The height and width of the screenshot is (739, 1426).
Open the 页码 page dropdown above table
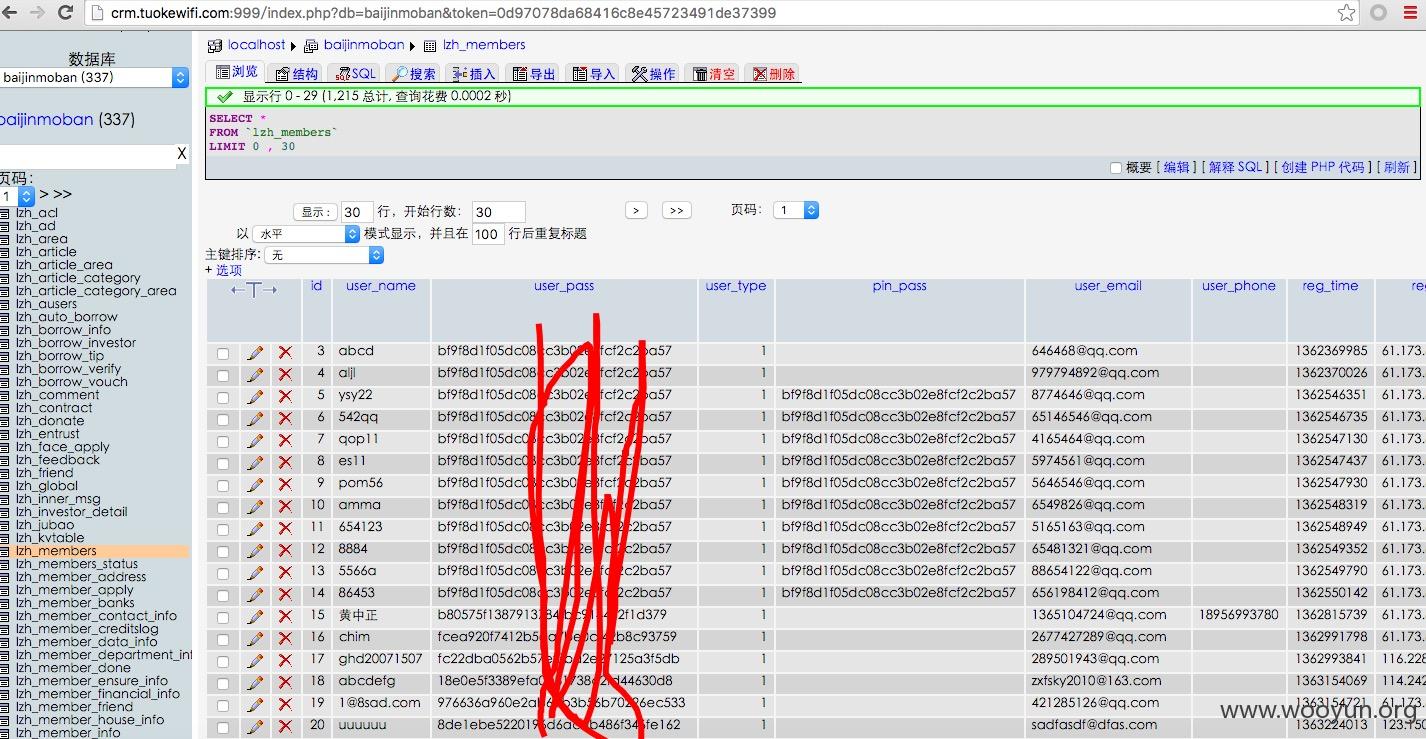point(797,210)
